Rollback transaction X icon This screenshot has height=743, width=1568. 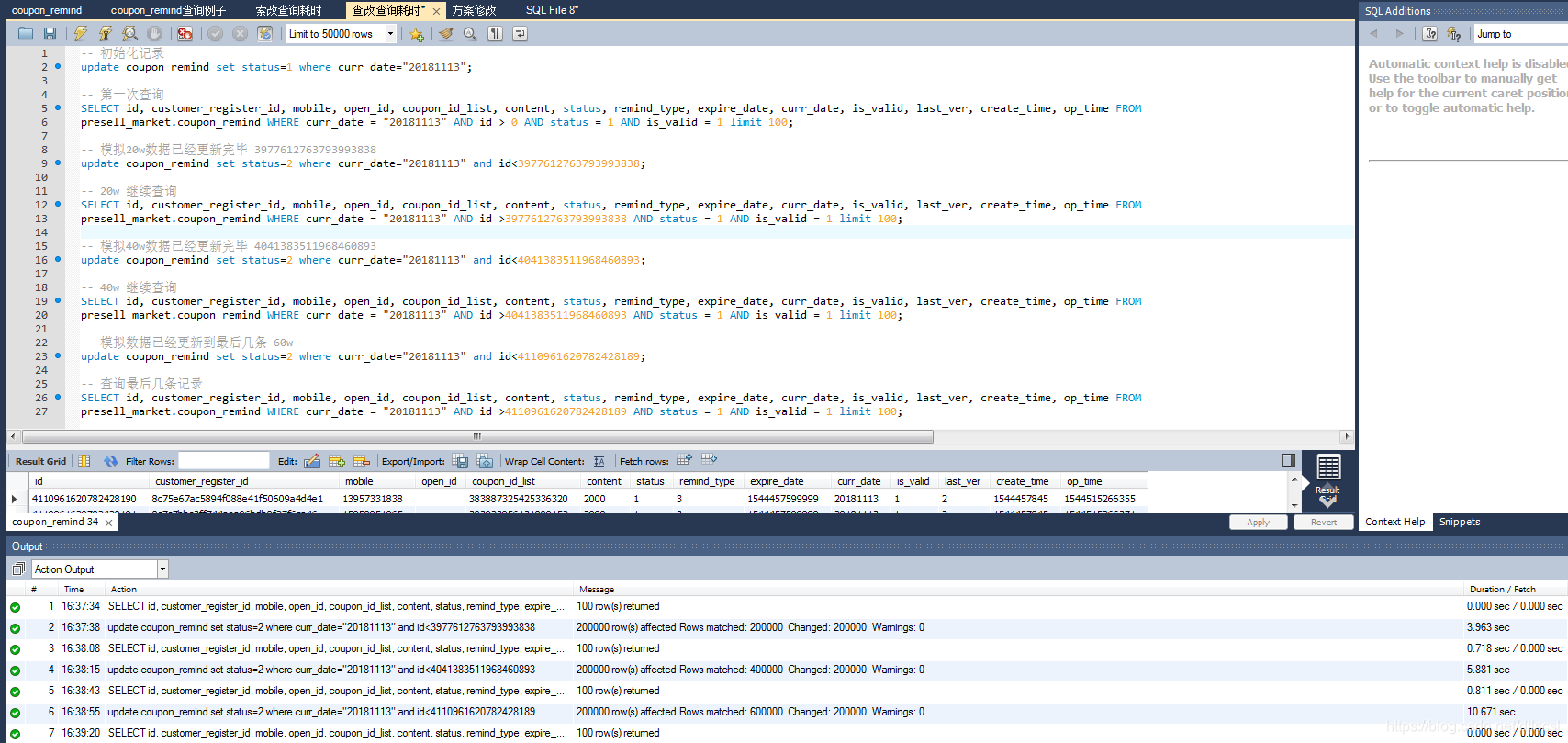(x=240, y=34)
